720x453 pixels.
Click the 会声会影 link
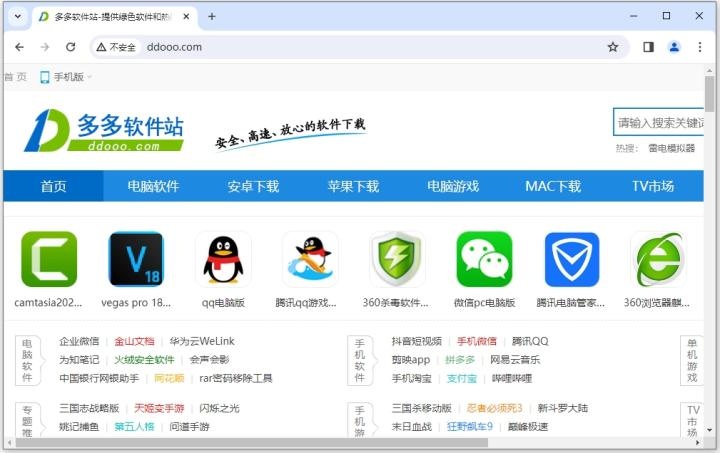pyautogui.click(x=209, y=360)
